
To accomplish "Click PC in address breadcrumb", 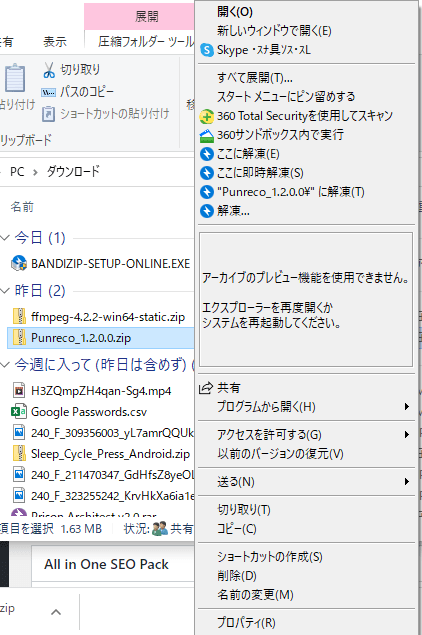I will [x=17, y=172].
